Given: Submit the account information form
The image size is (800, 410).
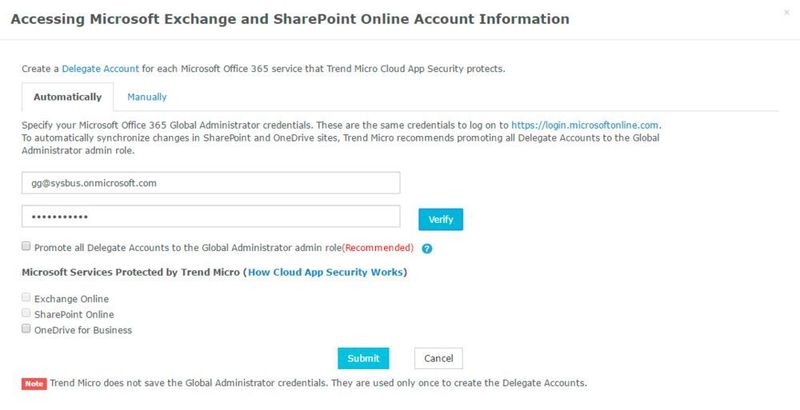Looking at the screenshot, I should 363,358.
